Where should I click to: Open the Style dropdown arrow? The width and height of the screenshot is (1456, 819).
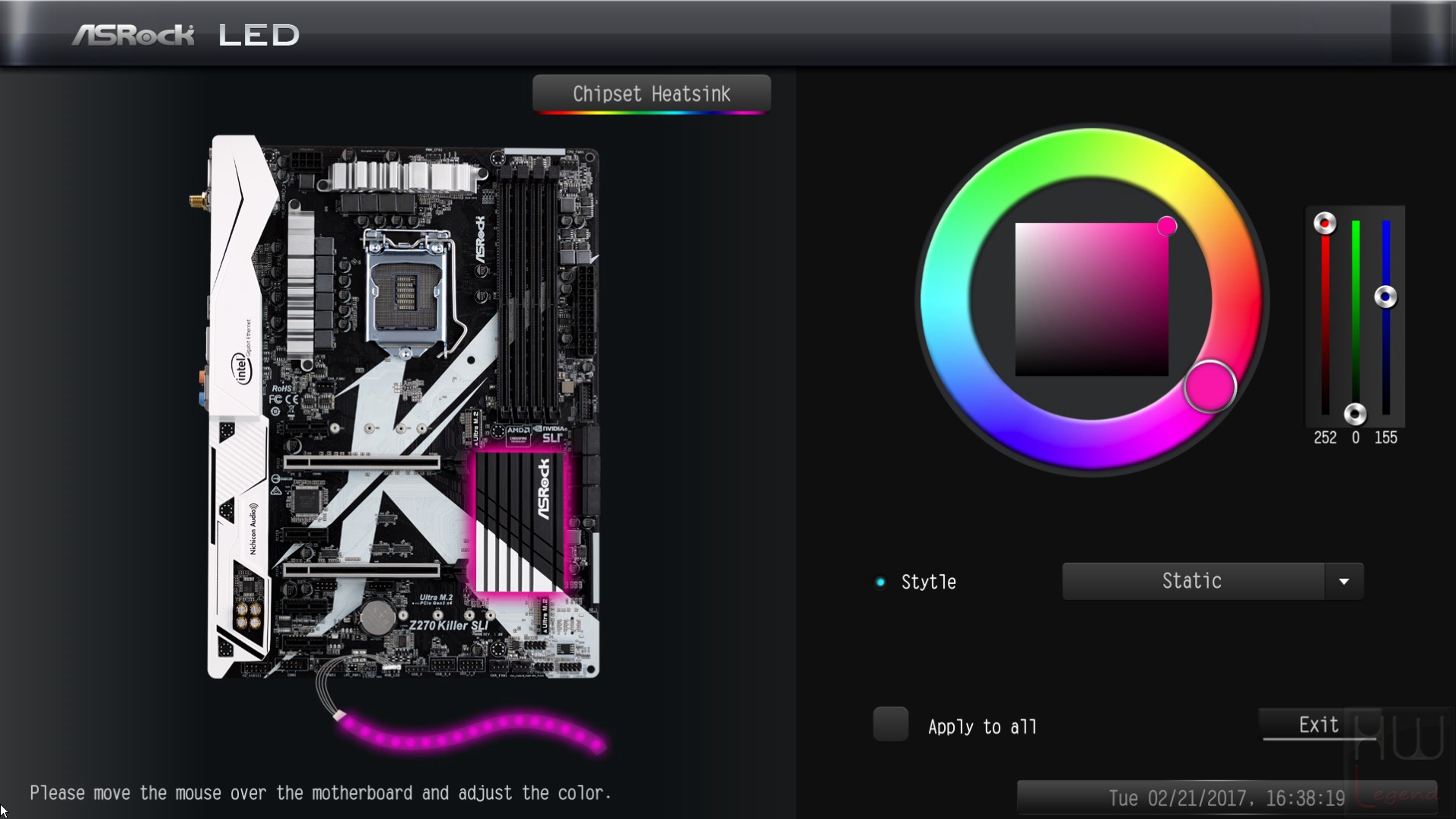(1344, 582)
